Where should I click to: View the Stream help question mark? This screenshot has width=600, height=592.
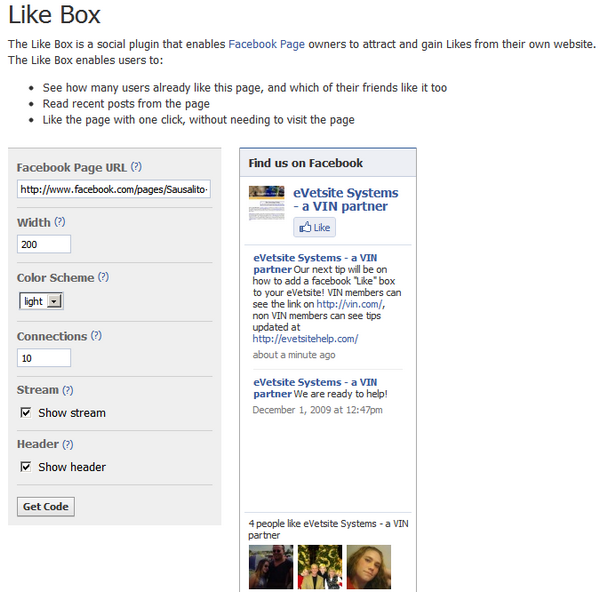click(x=68, y=390)
